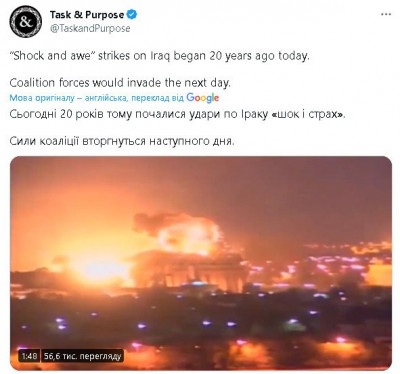Open the Task & Purpose ampersand avatar
This screenshot has width=400, height=374.
(26, 22)
